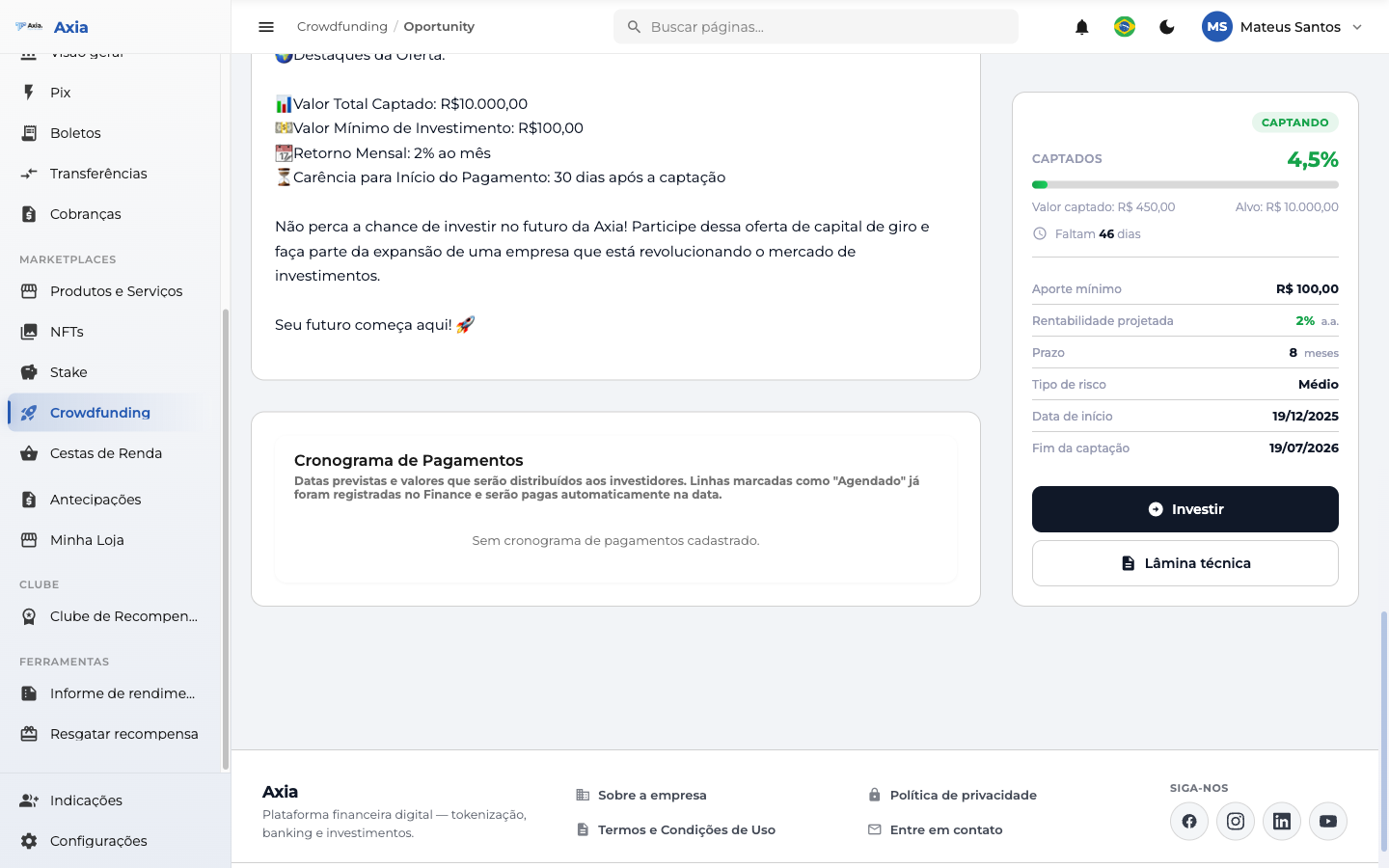1389x868 pixels.
Task: Toggle sidebar with hamburger menu
Action: point(266,27)
